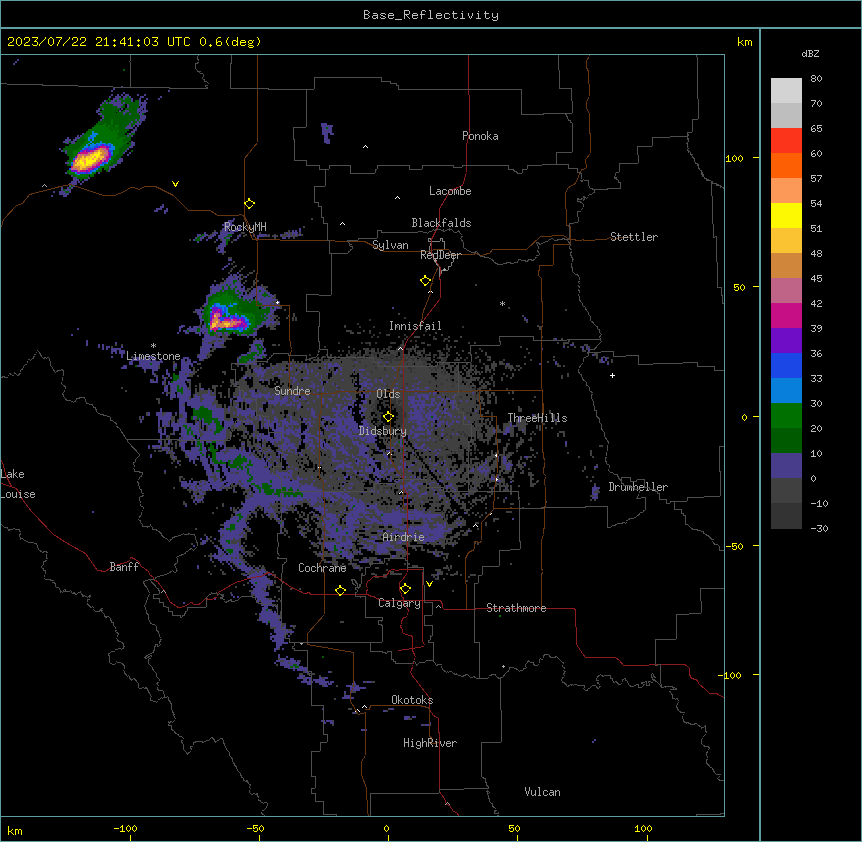This screenshot has width=862, height=842.
Task: Select the yellow diamond marker below Cochrane
Action: [x=340, y=590]
